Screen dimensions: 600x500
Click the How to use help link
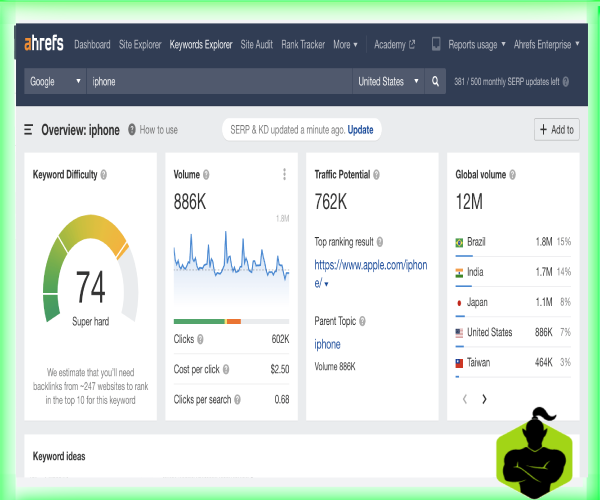tap(153, 130)
